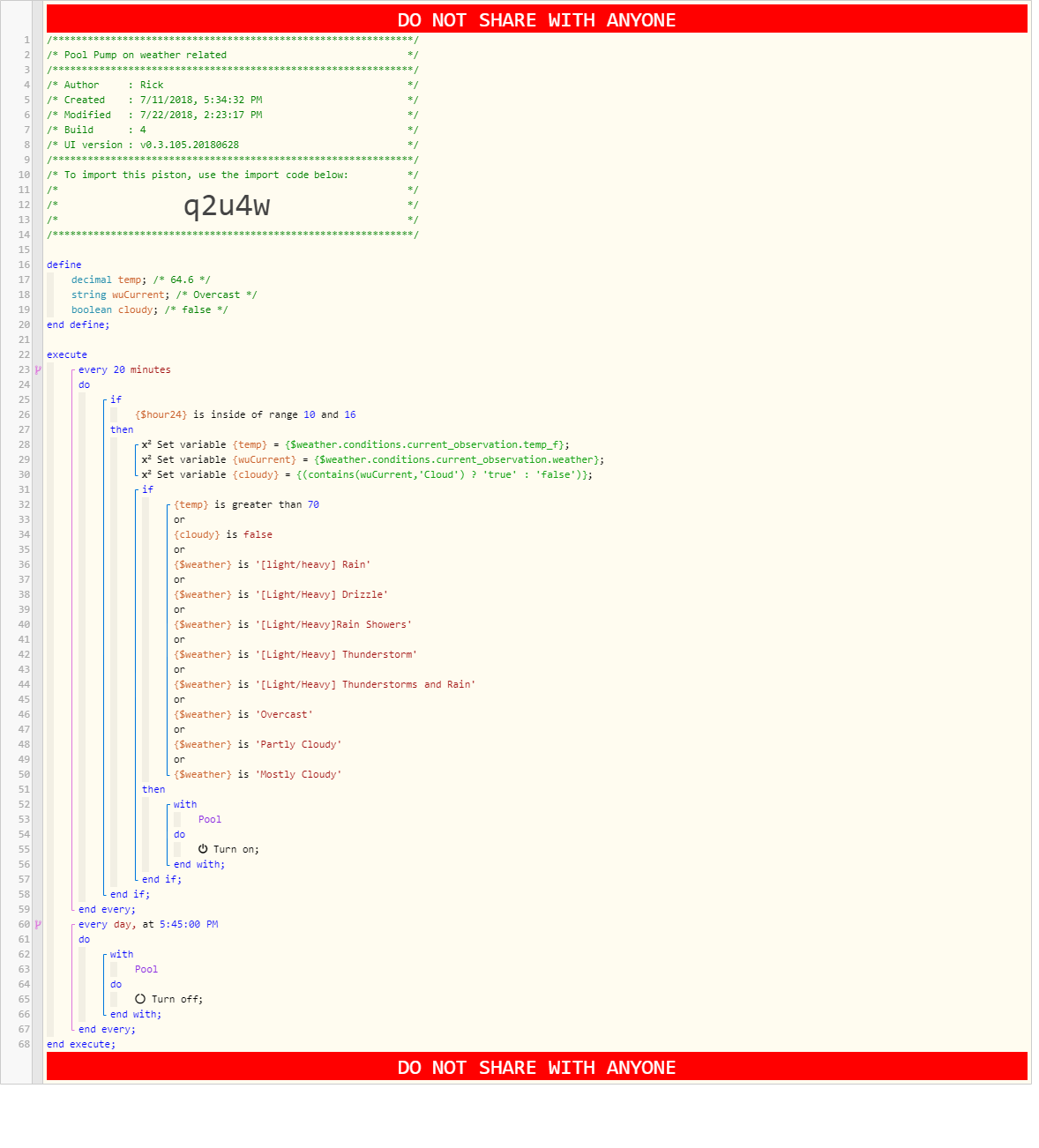Click the timer marker icon on line 23
The image size is (1039, 1148).
(38, 369)
